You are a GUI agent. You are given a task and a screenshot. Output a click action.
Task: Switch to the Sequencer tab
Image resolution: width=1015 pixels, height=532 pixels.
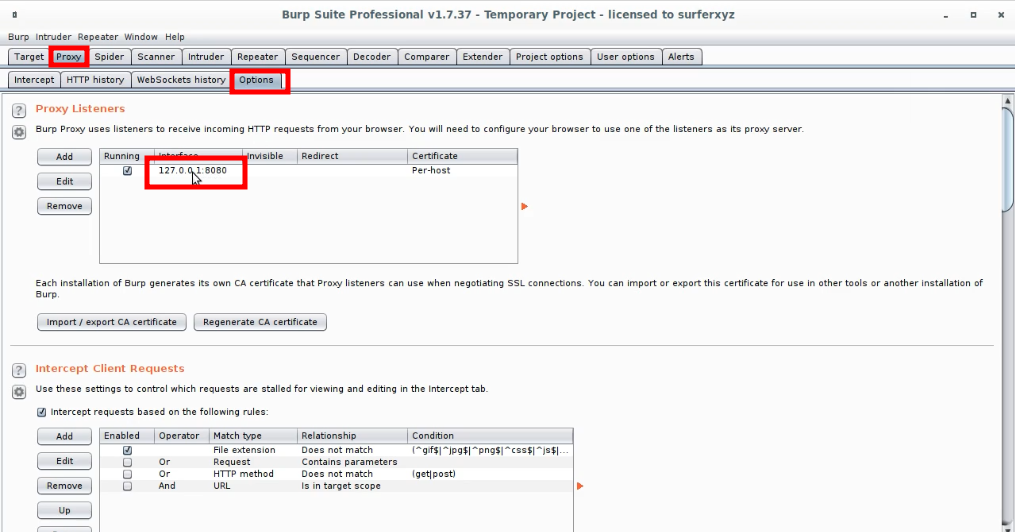(315, 57)
